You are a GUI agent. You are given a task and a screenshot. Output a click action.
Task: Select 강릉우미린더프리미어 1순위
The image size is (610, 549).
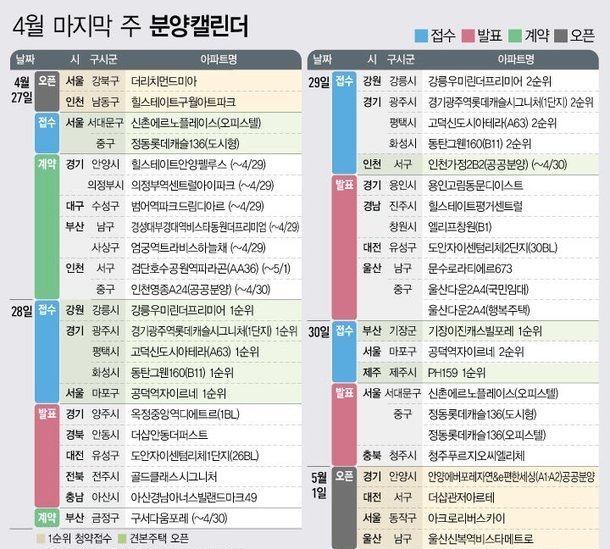click(x=192, y=310)
